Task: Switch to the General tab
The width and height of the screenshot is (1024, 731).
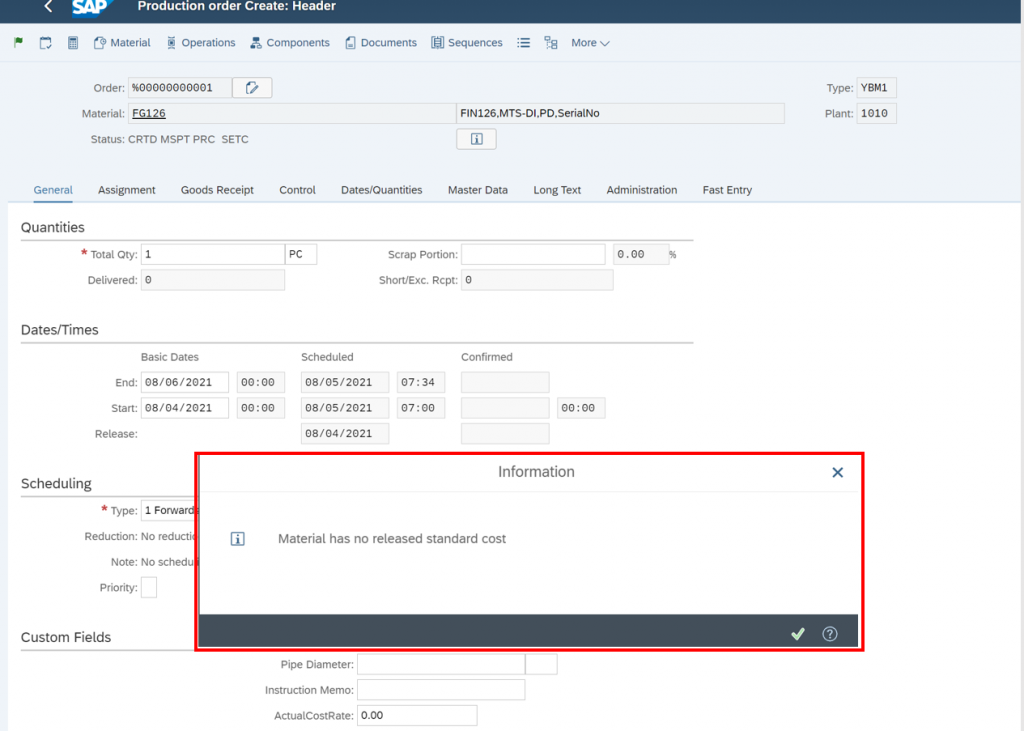Action: [53, 190]
